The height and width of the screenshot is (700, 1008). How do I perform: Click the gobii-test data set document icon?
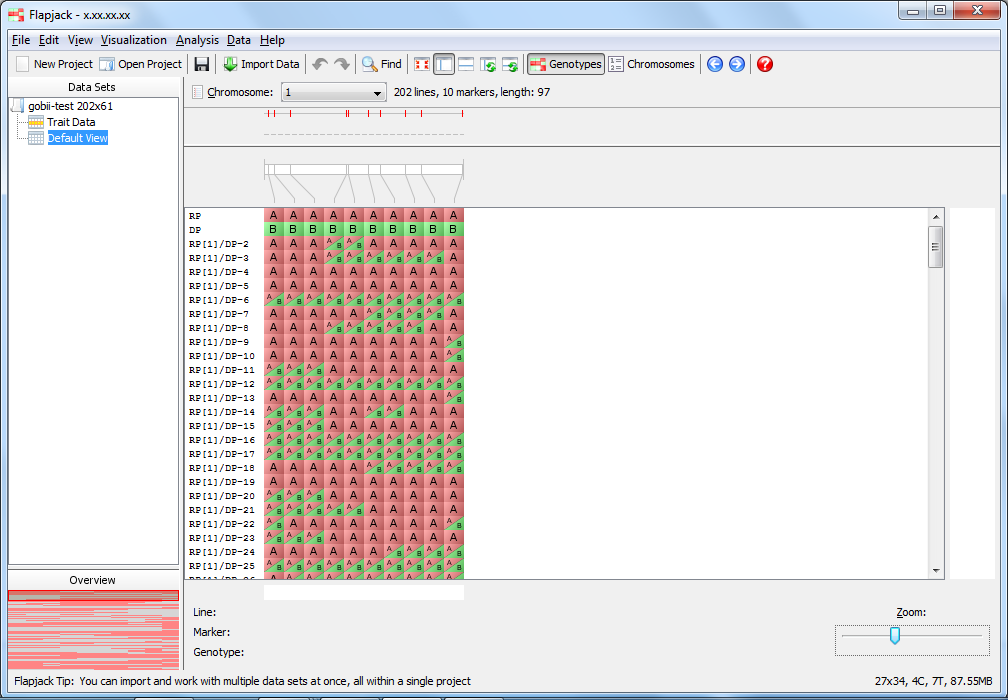(x=18, y=106)
